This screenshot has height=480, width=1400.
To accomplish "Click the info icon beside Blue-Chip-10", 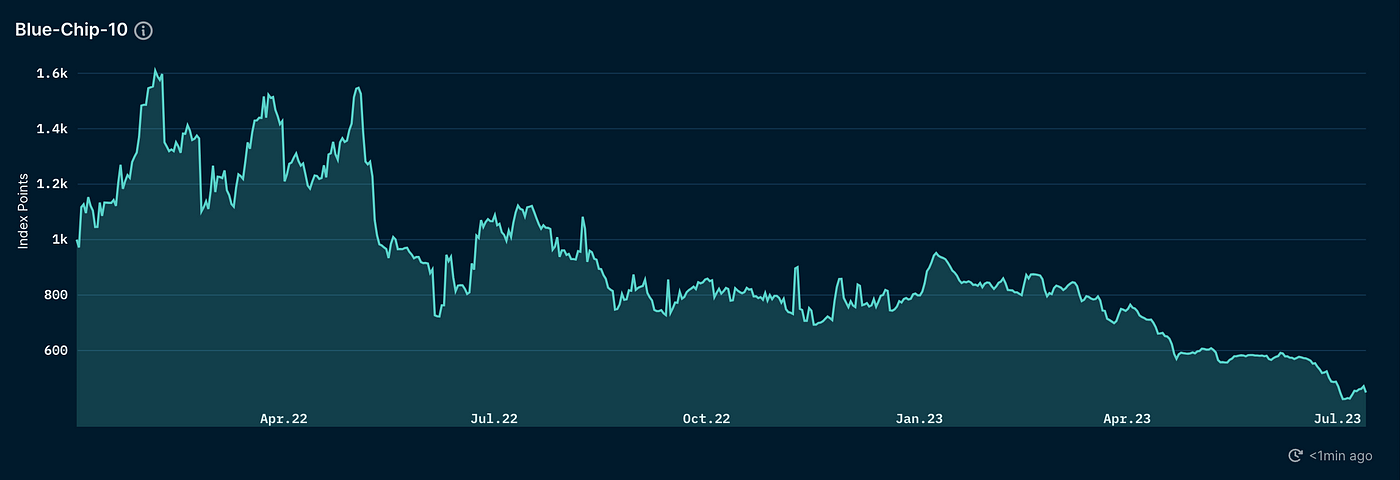I will (x=143, y=30).
